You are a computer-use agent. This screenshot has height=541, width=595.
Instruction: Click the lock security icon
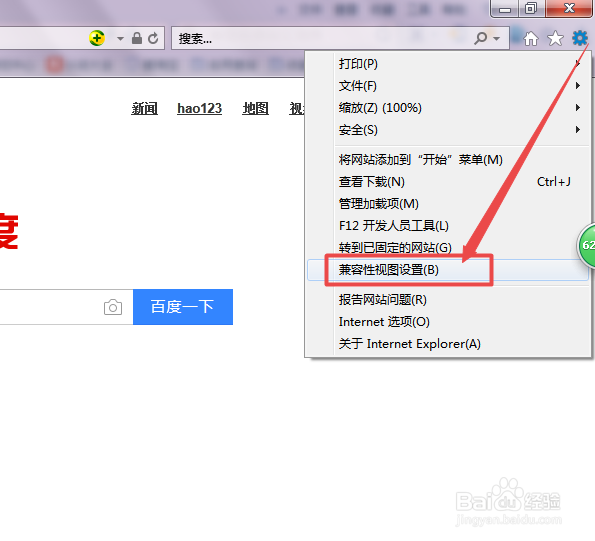pyautogui.click(x=137, y=38)
